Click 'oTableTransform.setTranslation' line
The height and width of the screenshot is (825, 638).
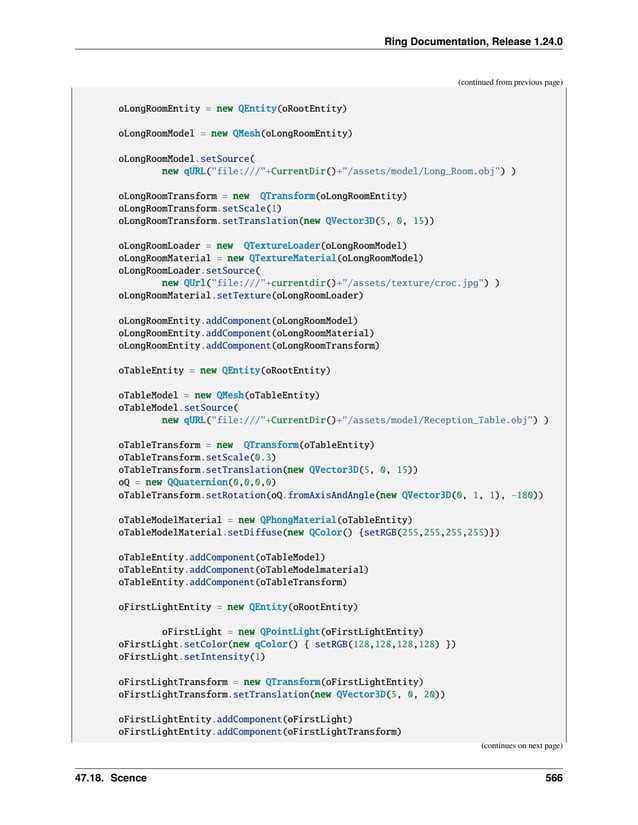[268, 470]
